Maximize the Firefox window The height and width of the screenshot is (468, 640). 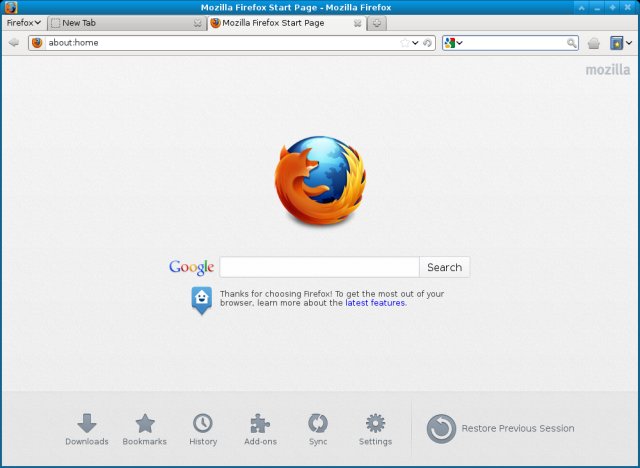click(612, 7)
